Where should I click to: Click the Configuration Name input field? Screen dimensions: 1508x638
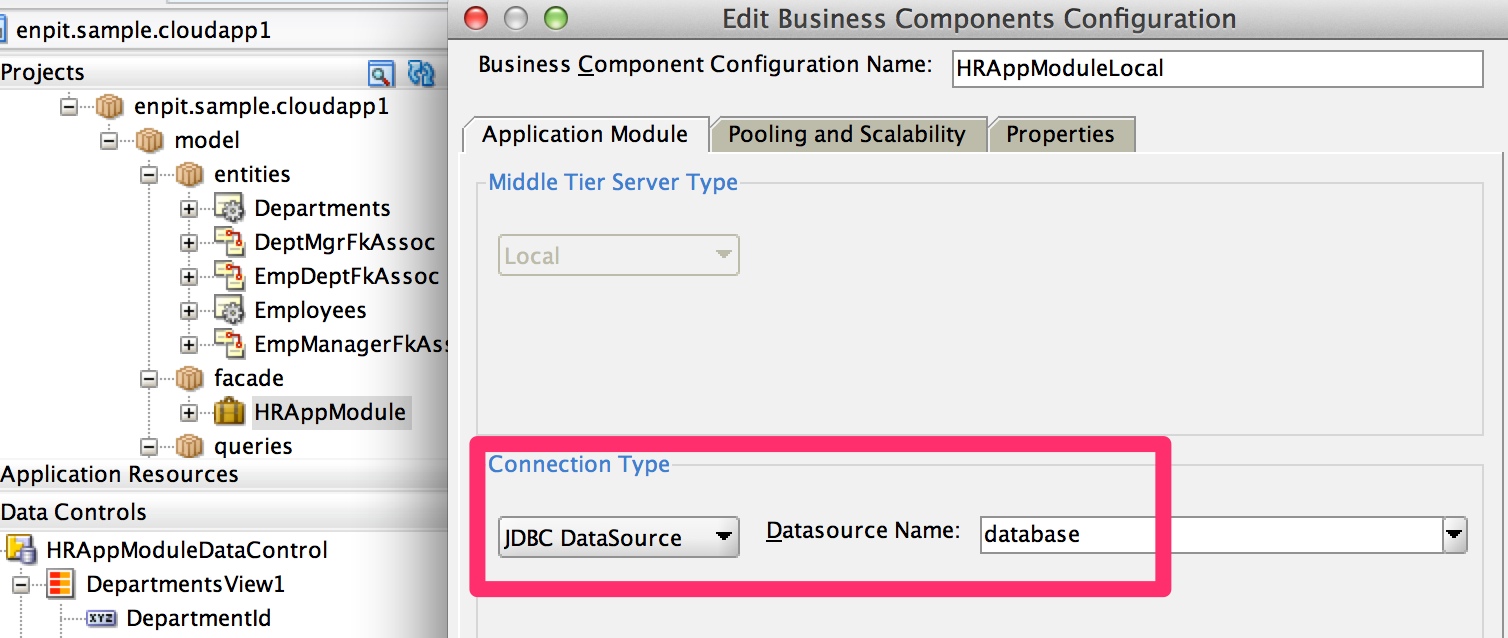tap(1216, 69)
